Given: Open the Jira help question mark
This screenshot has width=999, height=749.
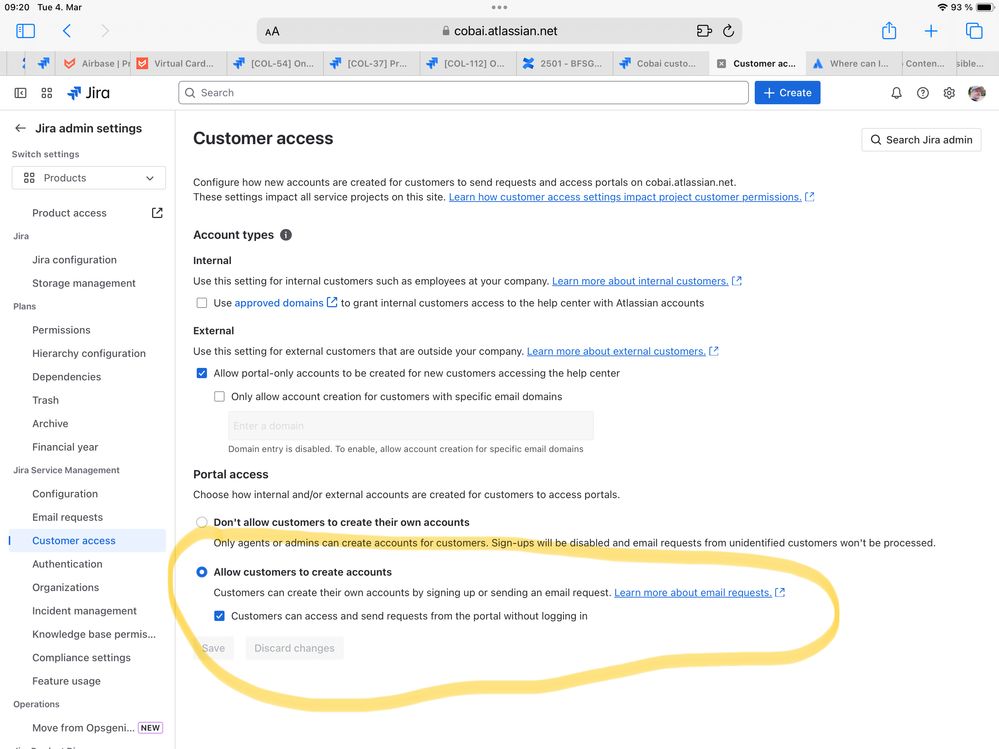Looking at the screenshot, I should [x=923, y=93].
